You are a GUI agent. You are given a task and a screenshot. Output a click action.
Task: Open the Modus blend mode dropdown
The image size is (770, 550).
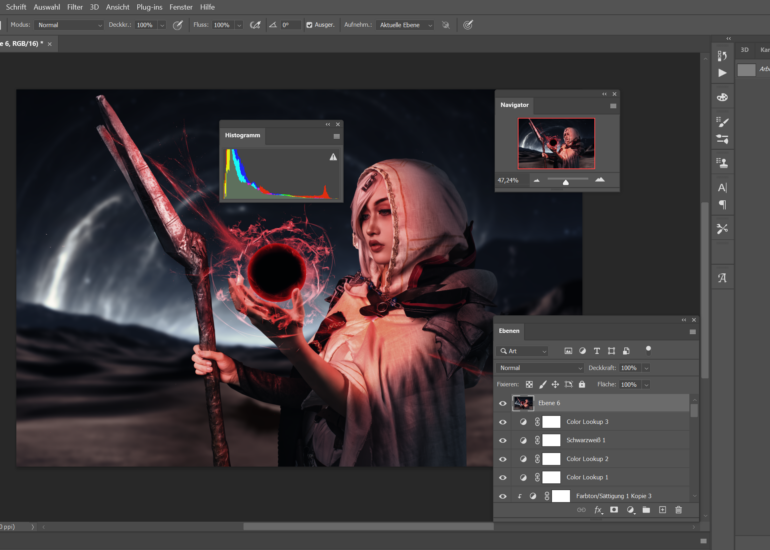69,25
